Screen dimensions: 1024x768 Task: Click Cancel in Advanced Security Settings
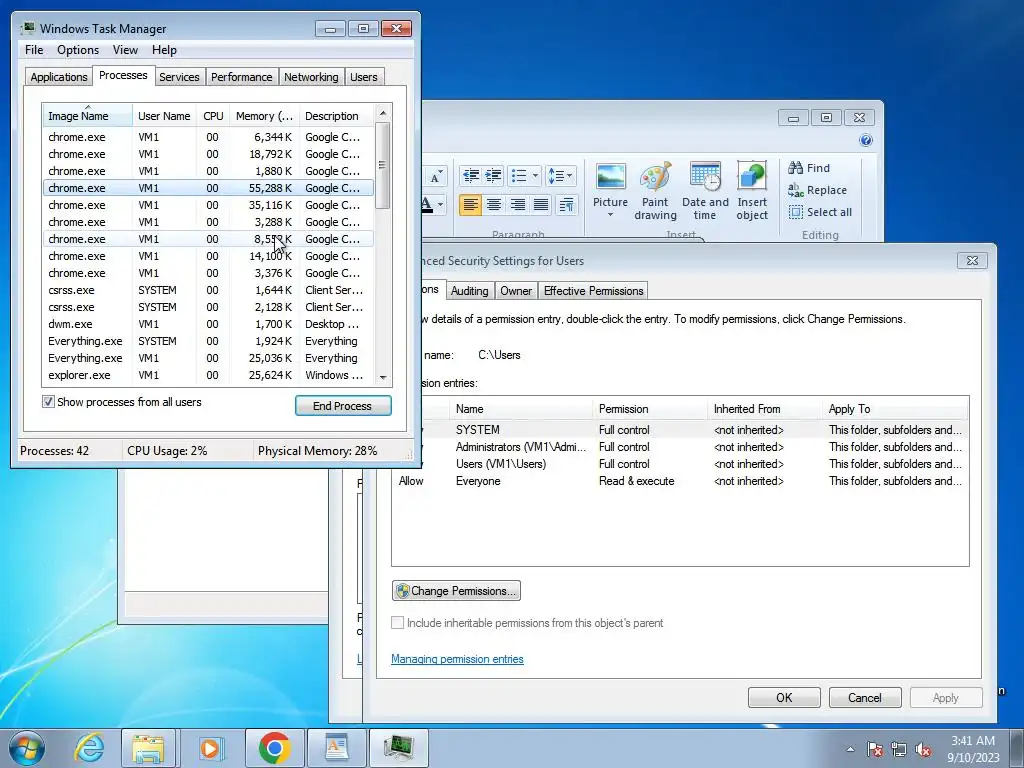point(865,697)
